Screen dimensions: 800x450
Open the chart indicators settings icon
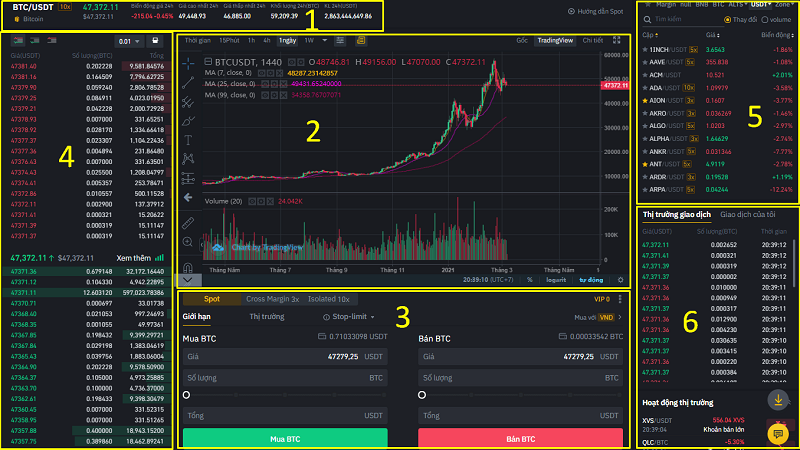tap(340, 40)
